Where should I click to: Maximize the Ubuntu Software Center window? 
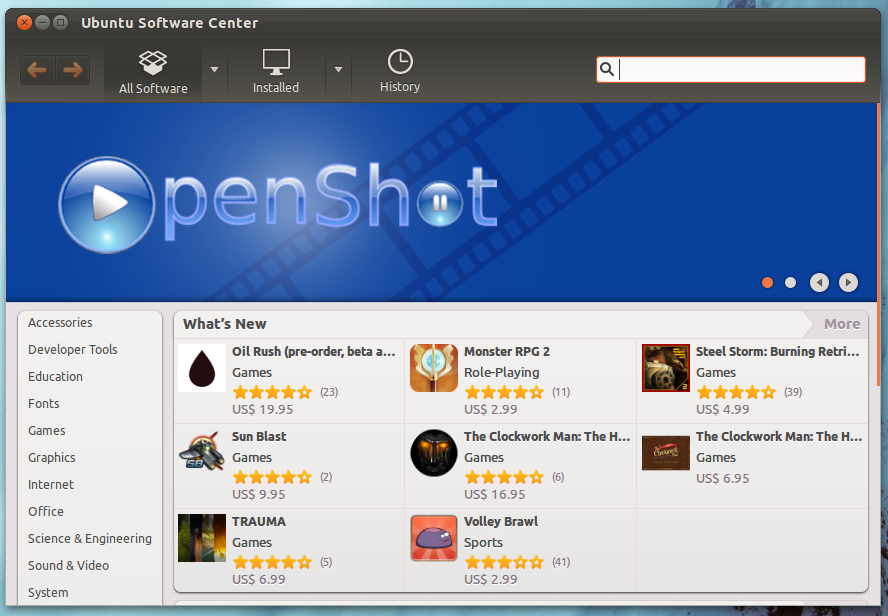tap(60, 23)
